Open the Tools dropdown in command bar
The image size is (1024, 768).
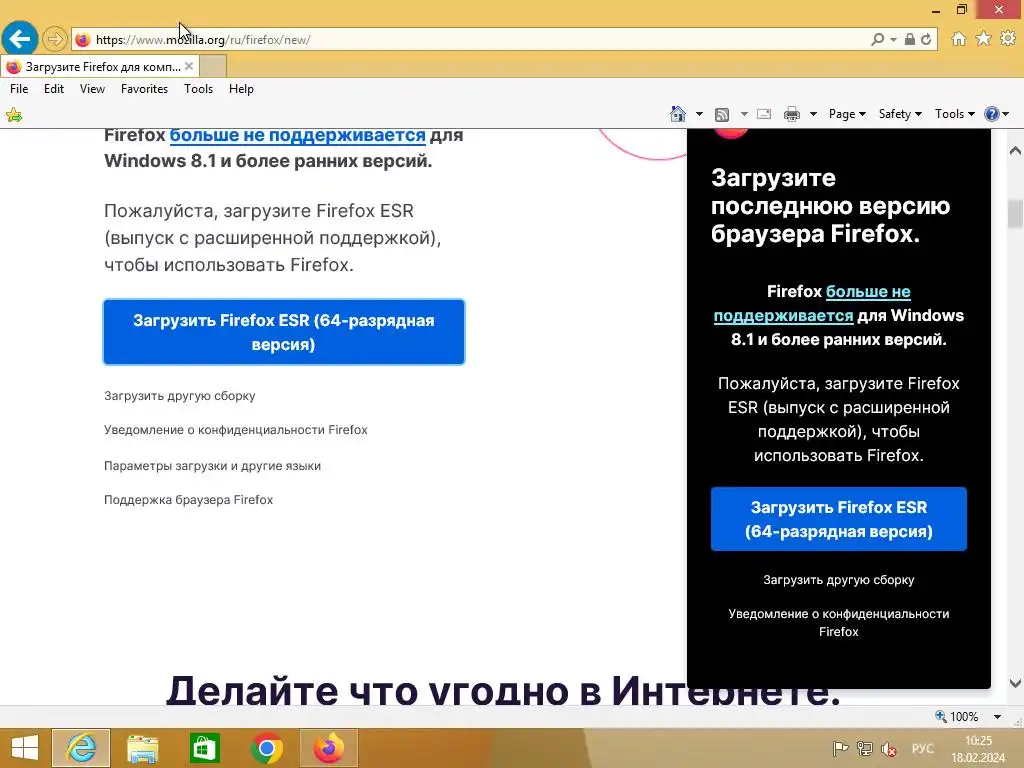click(954, 114)
